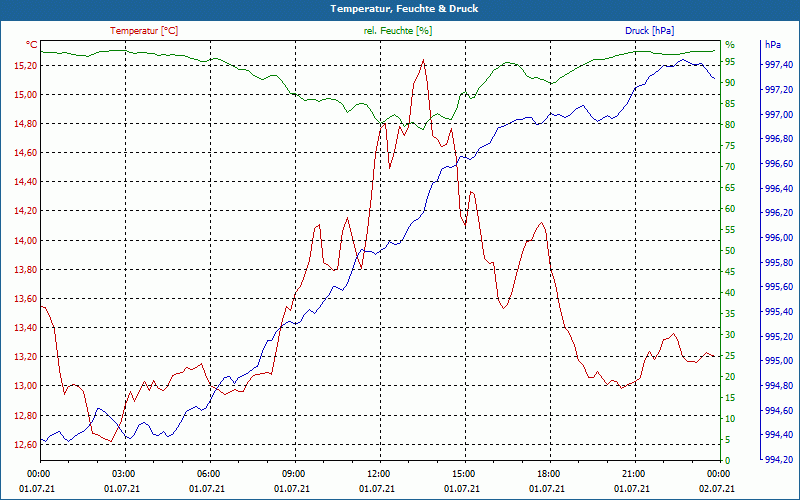Select the 15,00 temperature axis value

(x=26, y=94)
